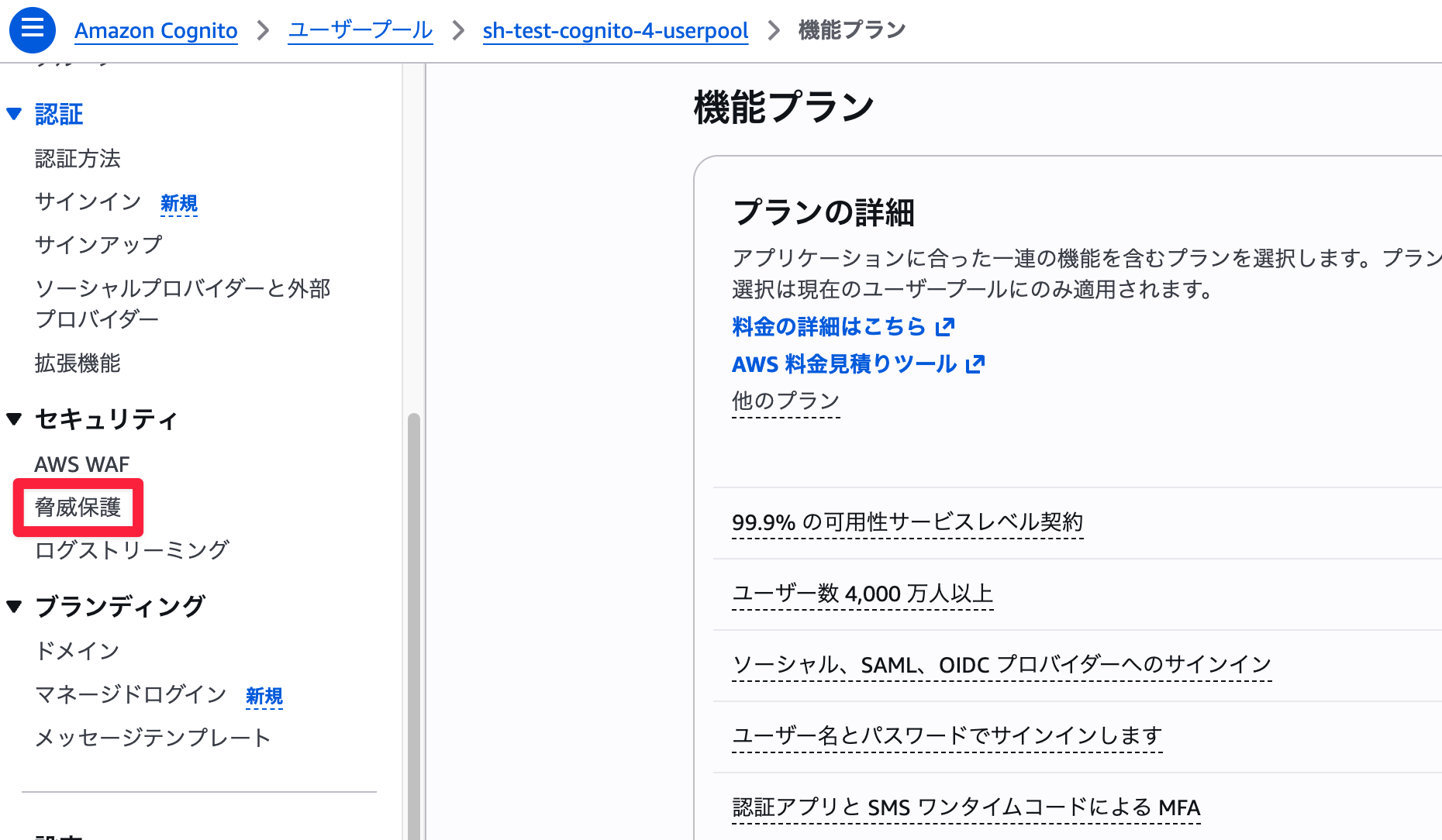Open AWS WAF in the sidebar
1442x840 pixels.
(x=82, y=464)
